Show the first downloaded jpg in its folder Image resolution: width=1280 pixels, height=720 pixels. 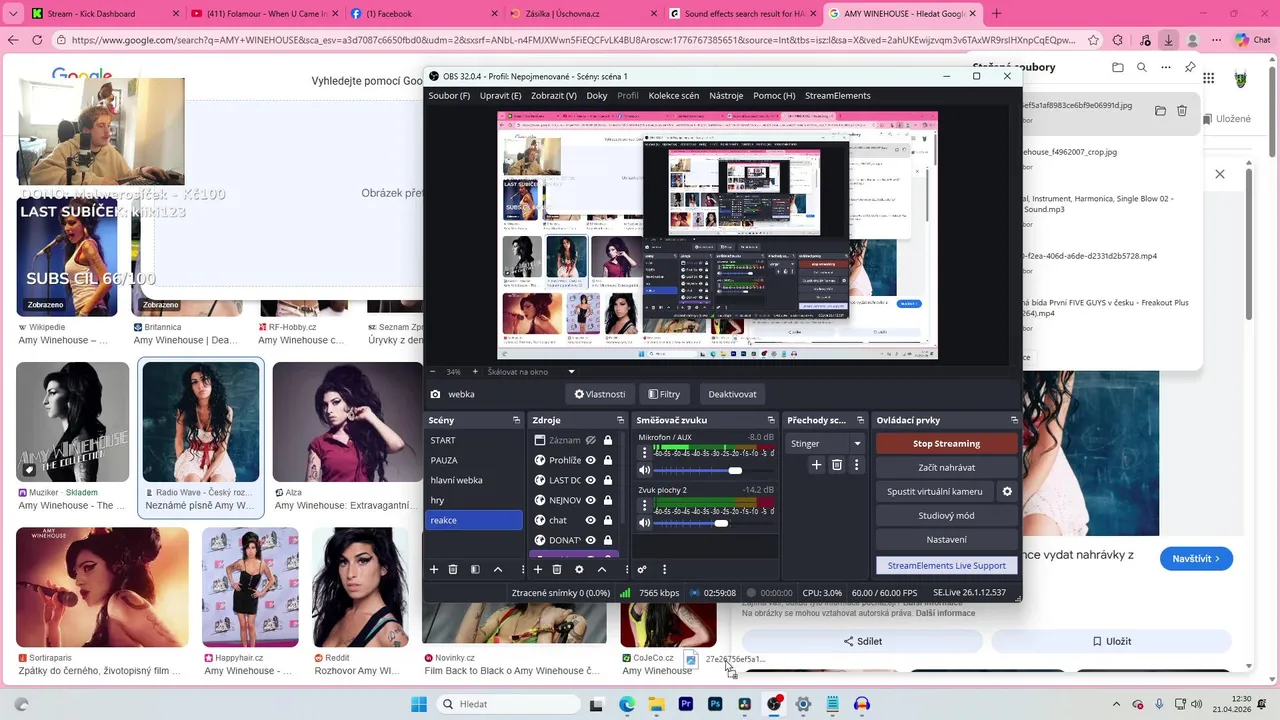click(x=1160, y=111)
